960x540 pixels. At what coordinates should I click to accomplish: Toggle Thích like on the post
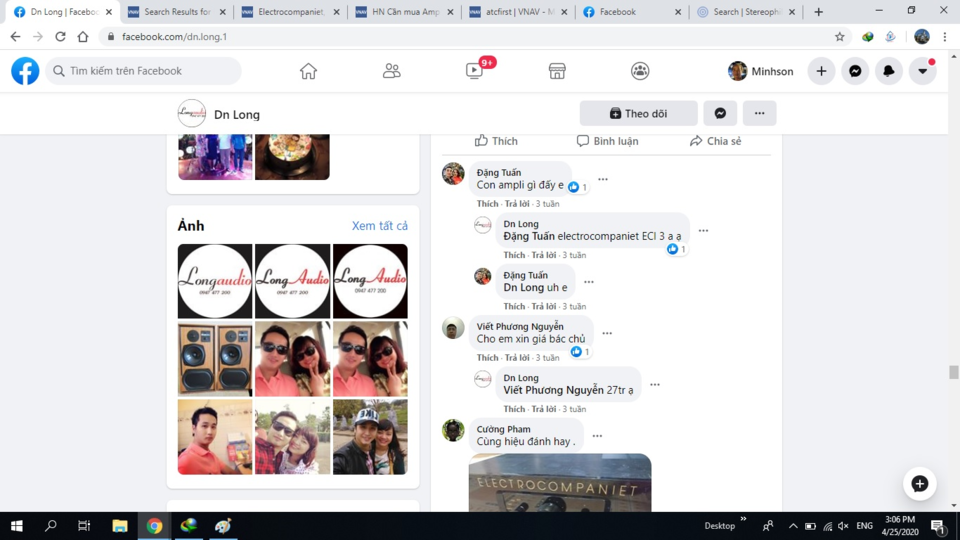(496, 141)
